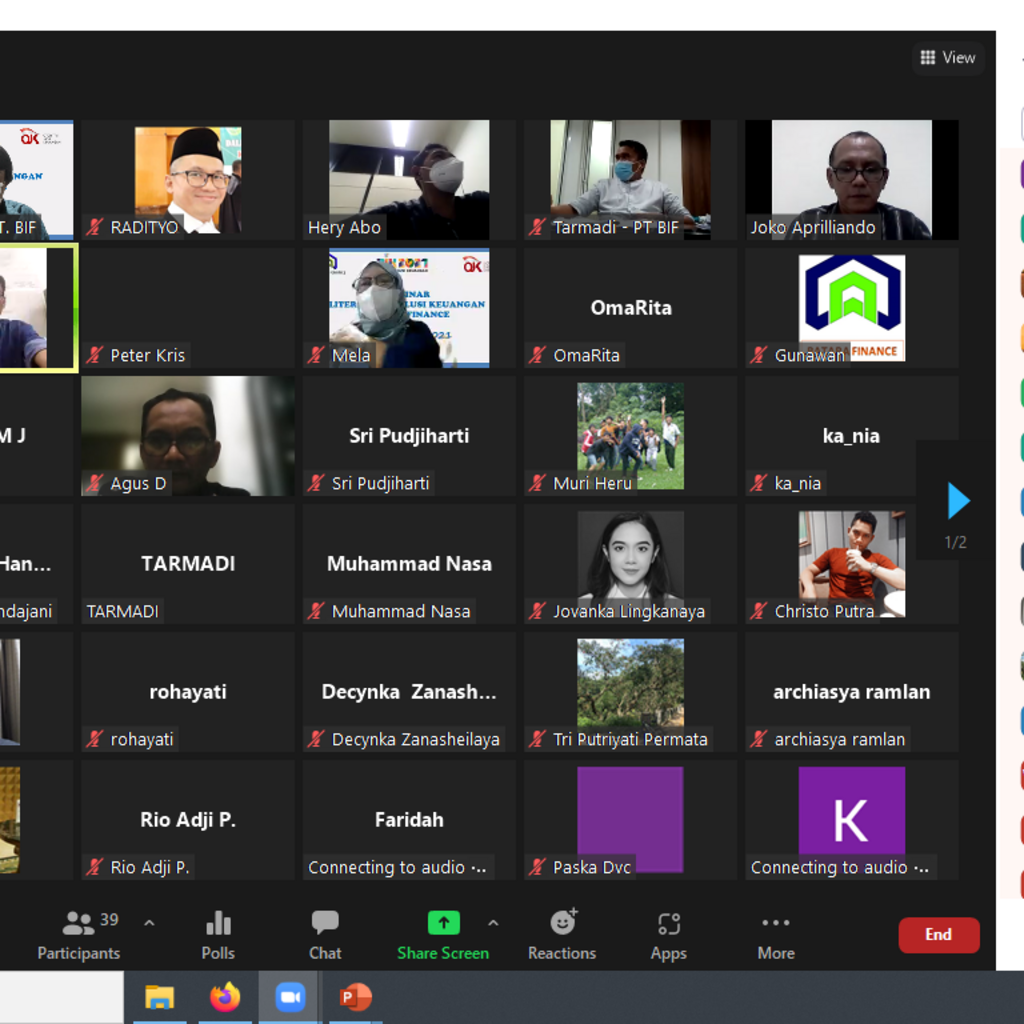
Task: Open PowerPoint from the taskbar
Action: pyautogui.click(x=355, y=997)
